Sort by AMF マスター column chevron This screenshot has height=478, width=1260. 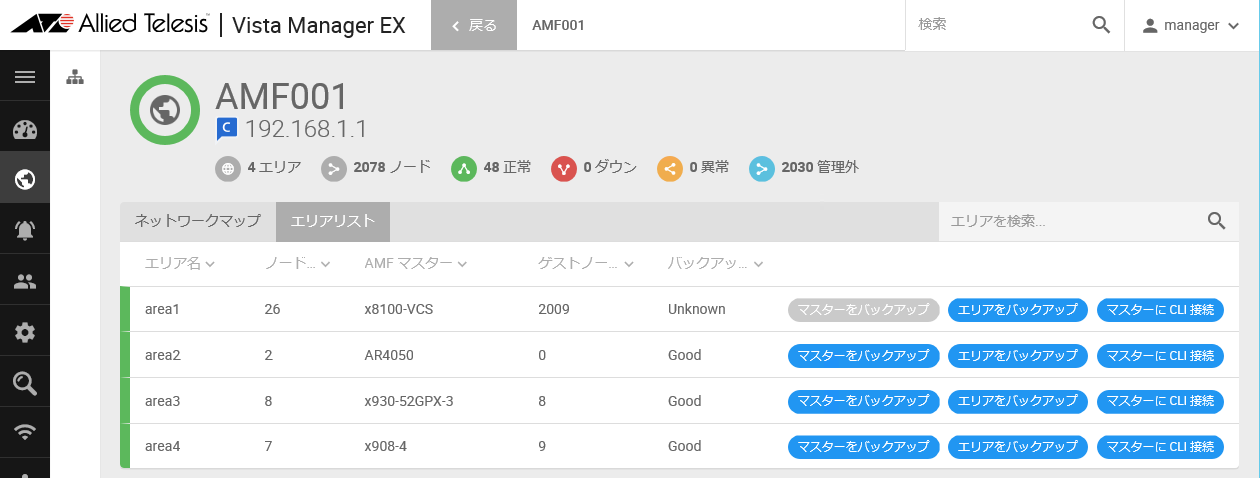click(463, 264)
